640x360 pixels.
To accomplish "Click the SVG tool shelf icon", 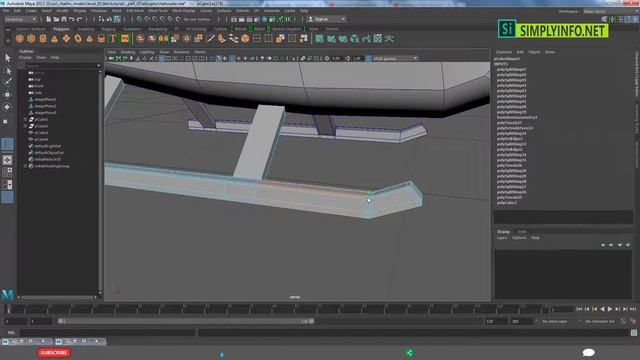I will (125, 39).
